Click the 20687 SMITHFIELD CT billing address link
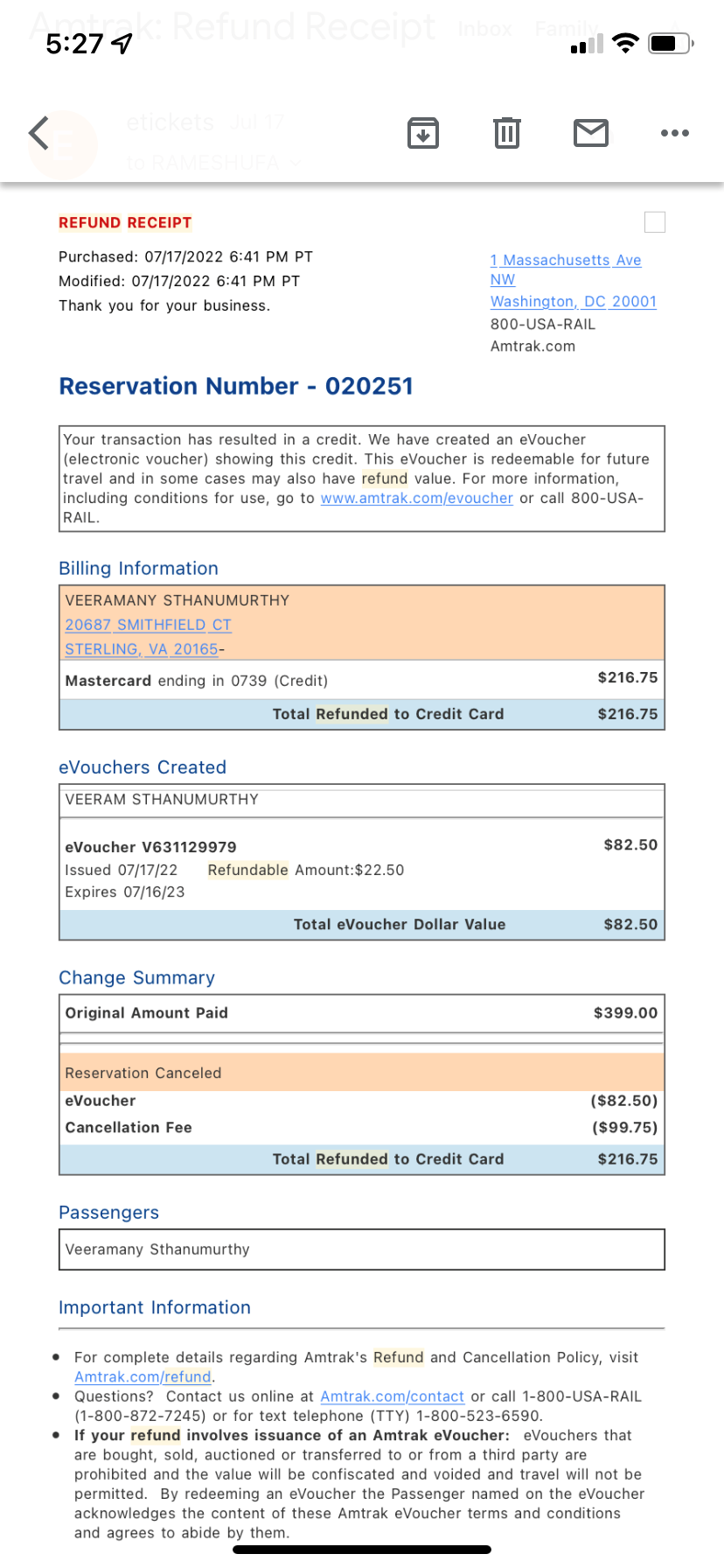Viewport: 724px width, 1568px height. (x=147, y=625)
